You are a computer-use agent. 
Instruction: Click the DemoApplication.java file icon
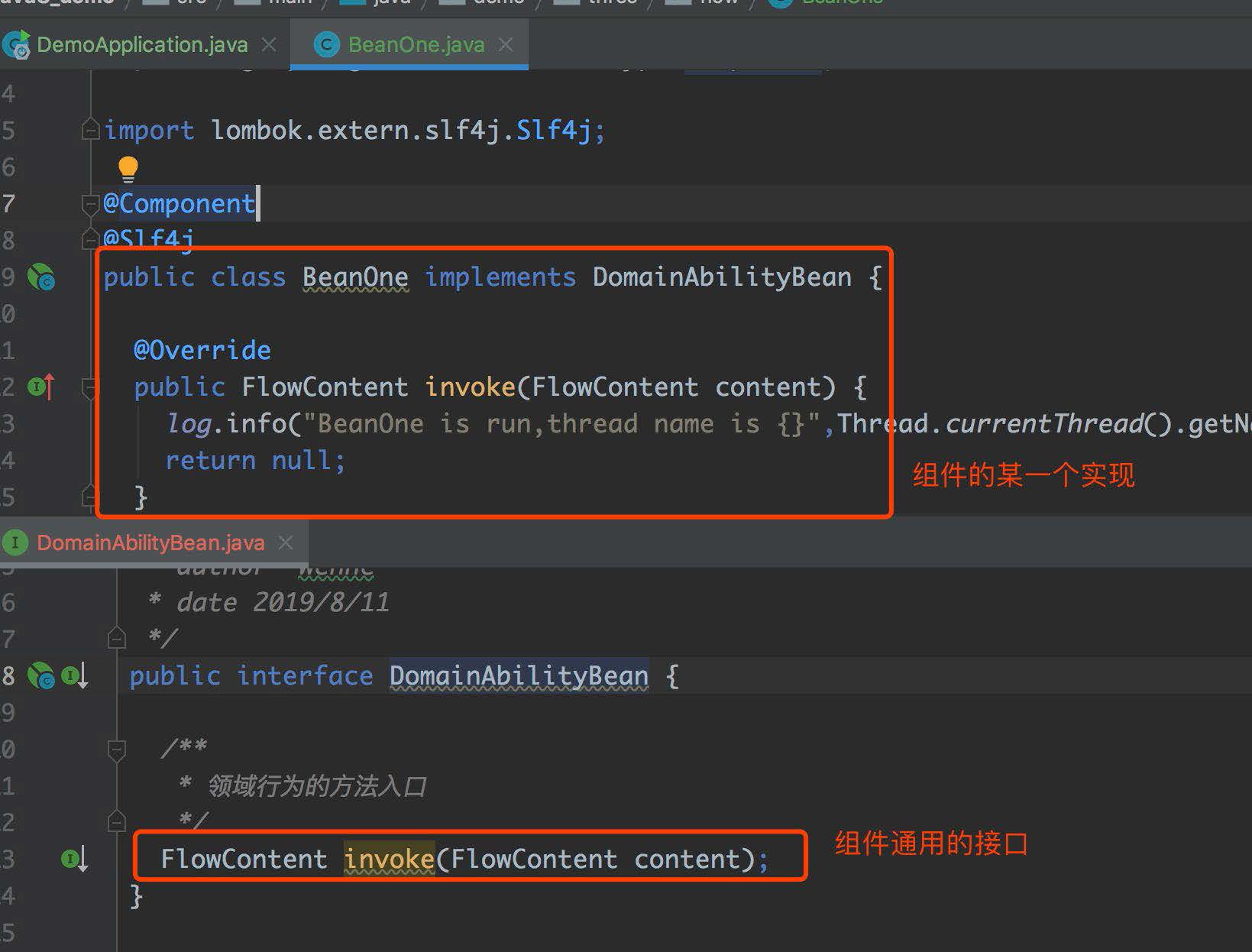click(16, 45)
